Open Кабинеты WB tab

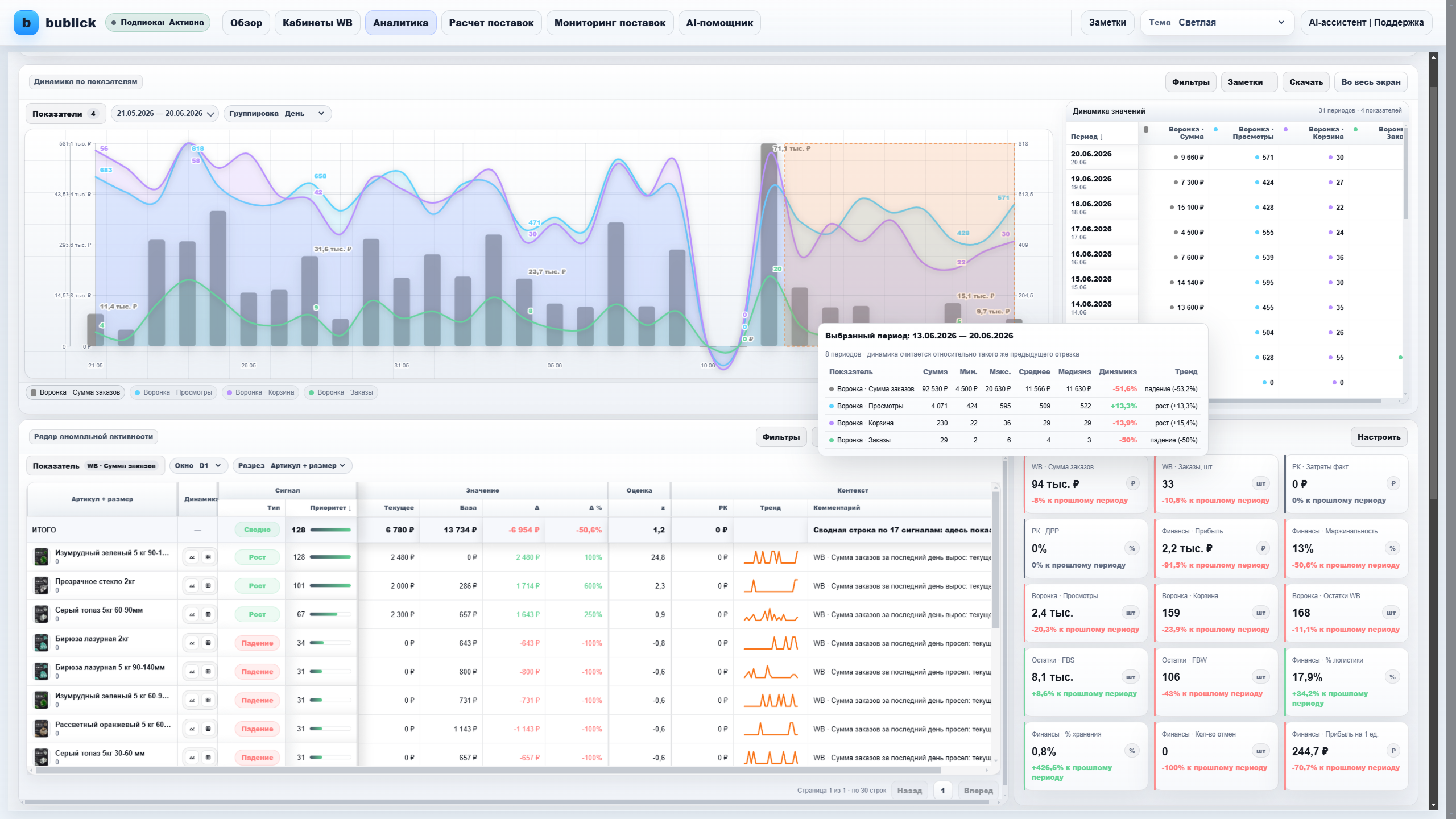(317, 23)
